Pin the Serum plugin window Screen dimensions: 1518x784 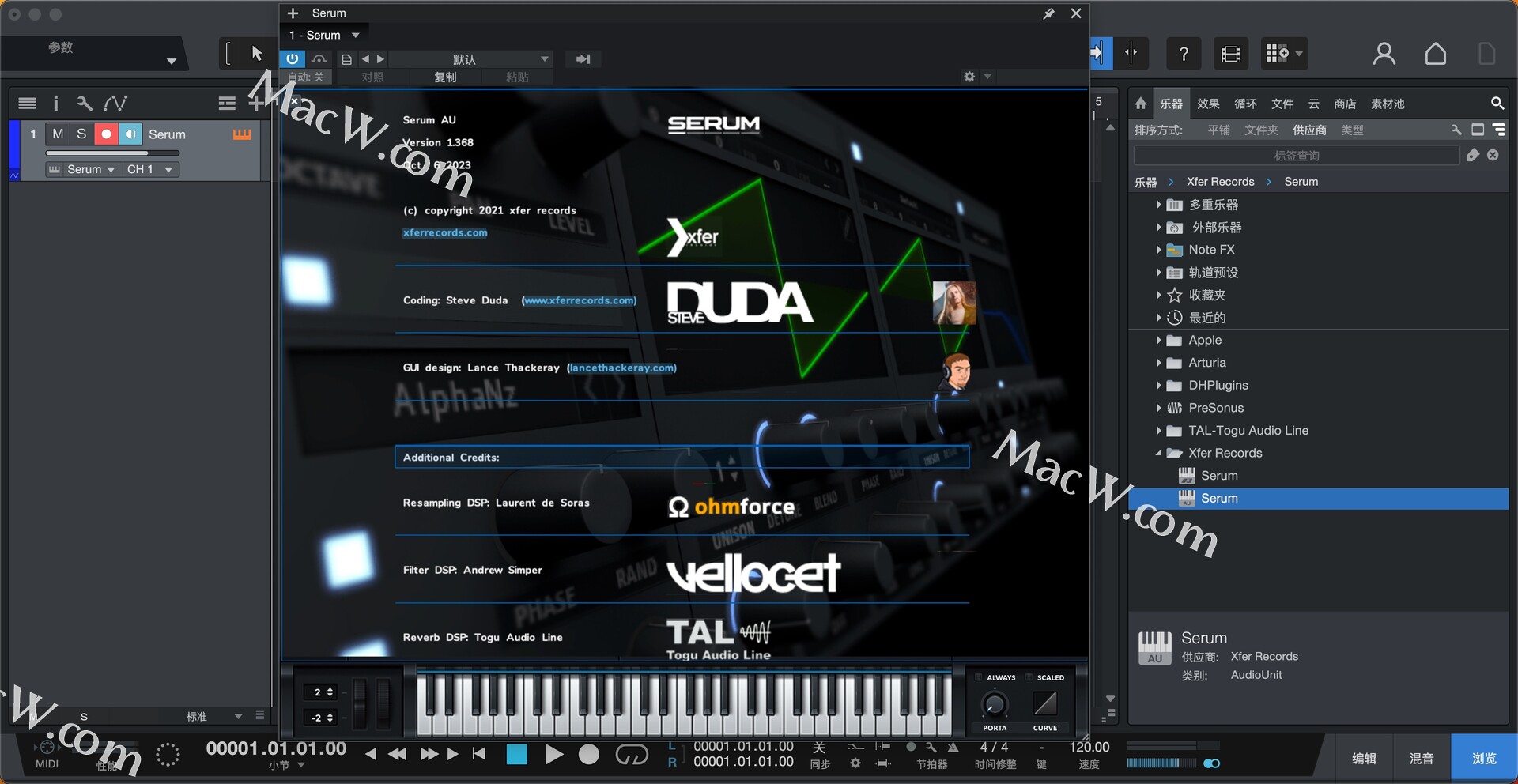(x=1048, y=13)
